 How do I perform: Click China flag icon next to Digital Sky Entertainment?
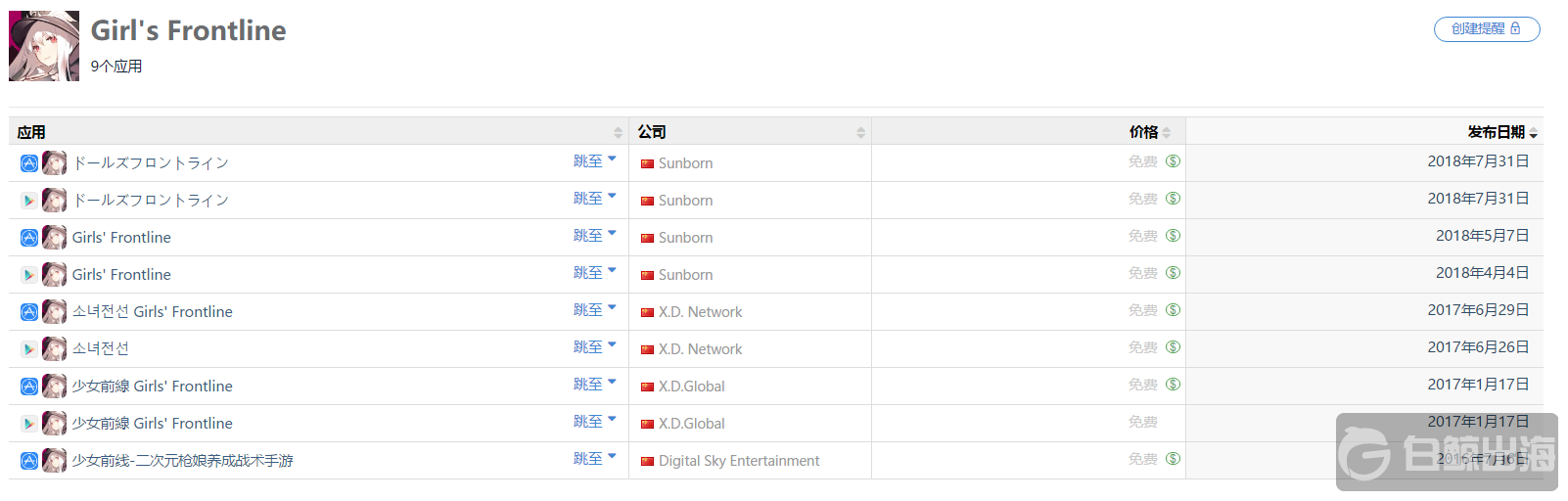[647, 462]
